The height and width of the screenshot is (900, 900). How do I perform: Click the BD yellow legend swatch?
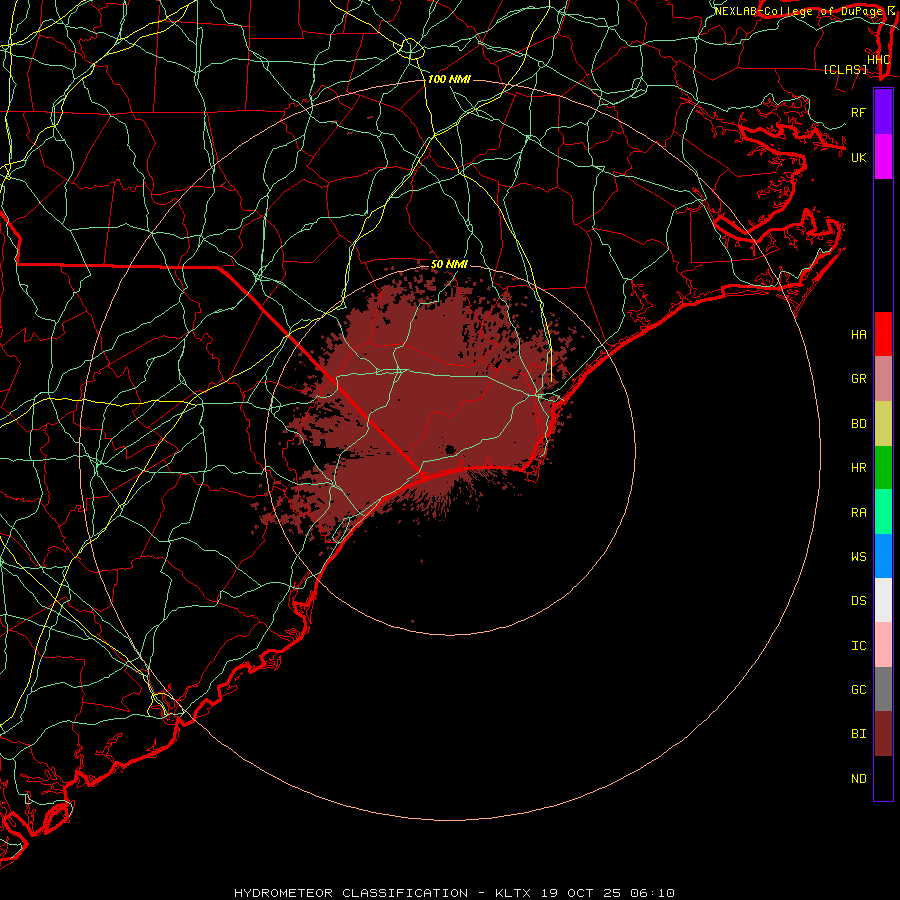(x=883, y=424)
